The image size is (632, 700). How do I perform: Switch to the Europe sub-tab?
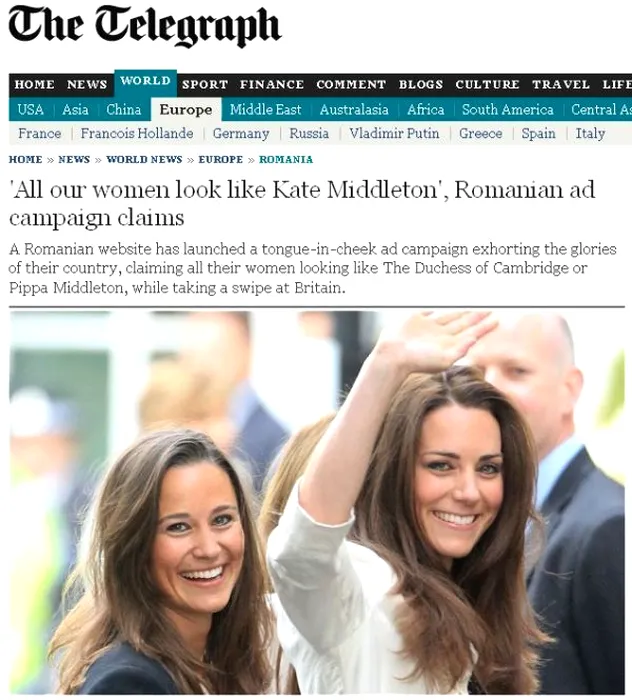point(186,109)
